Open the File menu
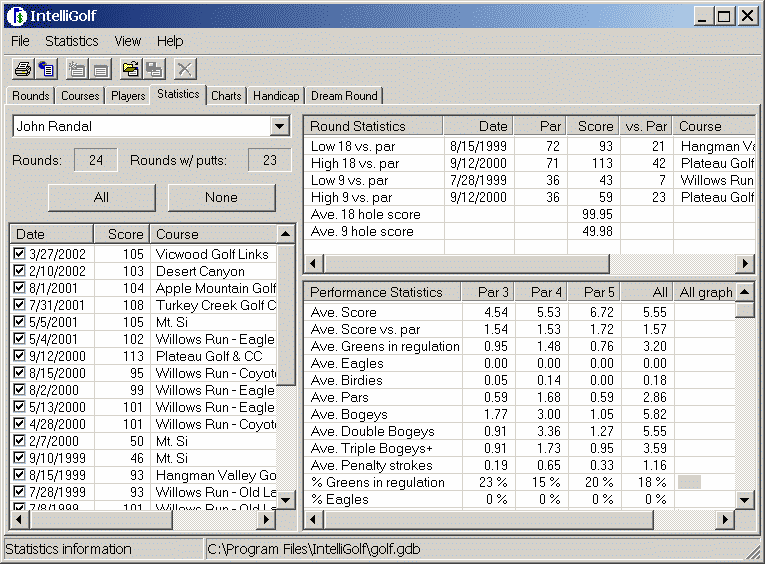The image size is (765, 564). point(20,41)
